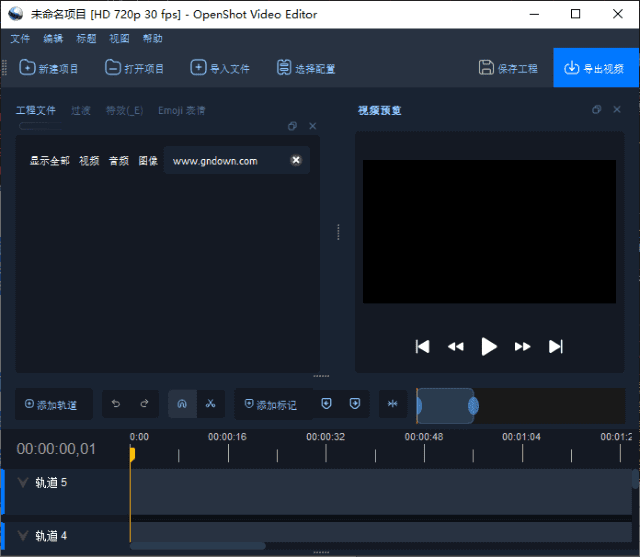Expand 轨道 4 track menu arrow
Screen dimensions: 640x557
(23, 536)
